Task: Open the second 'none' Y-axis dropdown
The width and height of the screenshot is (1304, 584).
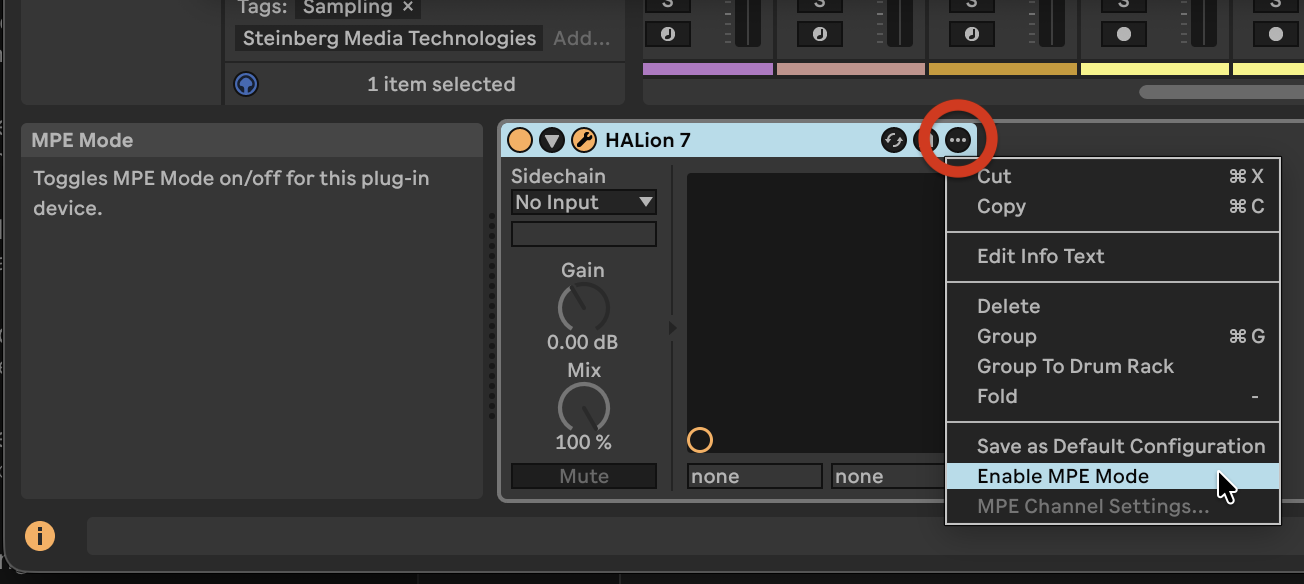Action: [888, 476]
